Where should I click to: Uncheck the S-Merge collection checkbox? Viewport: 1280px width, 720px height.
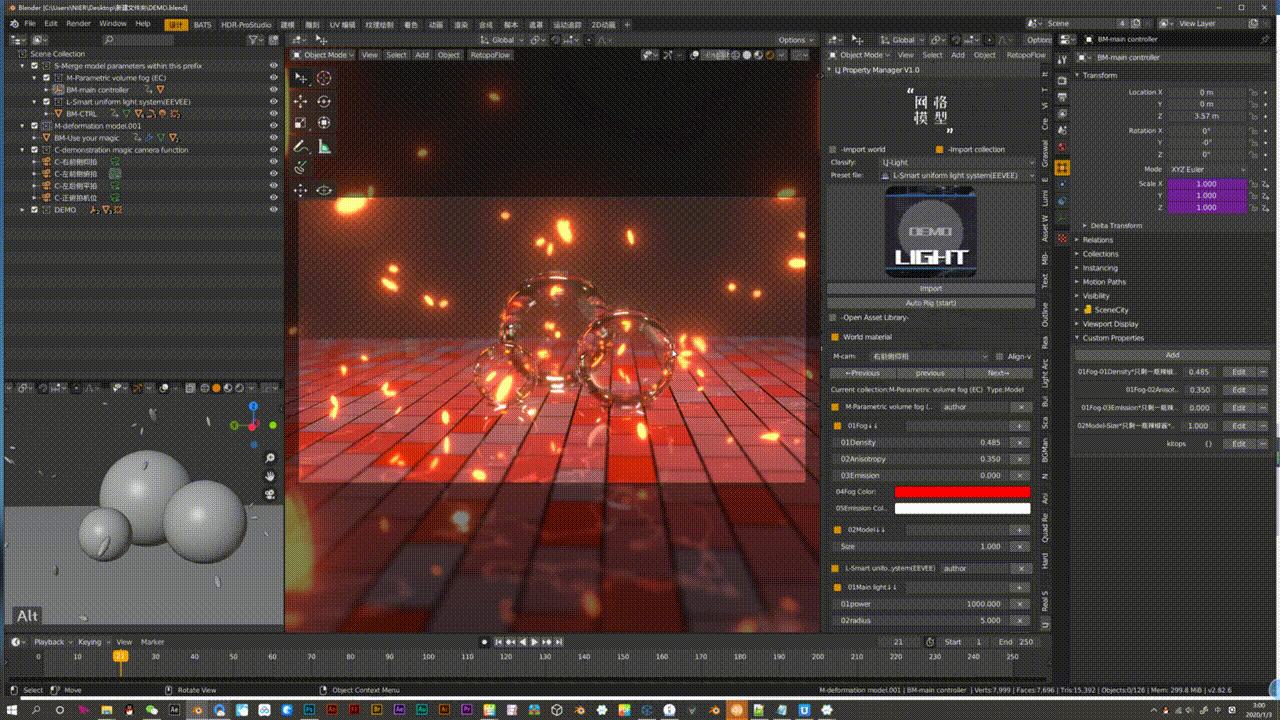pos(35,66)
